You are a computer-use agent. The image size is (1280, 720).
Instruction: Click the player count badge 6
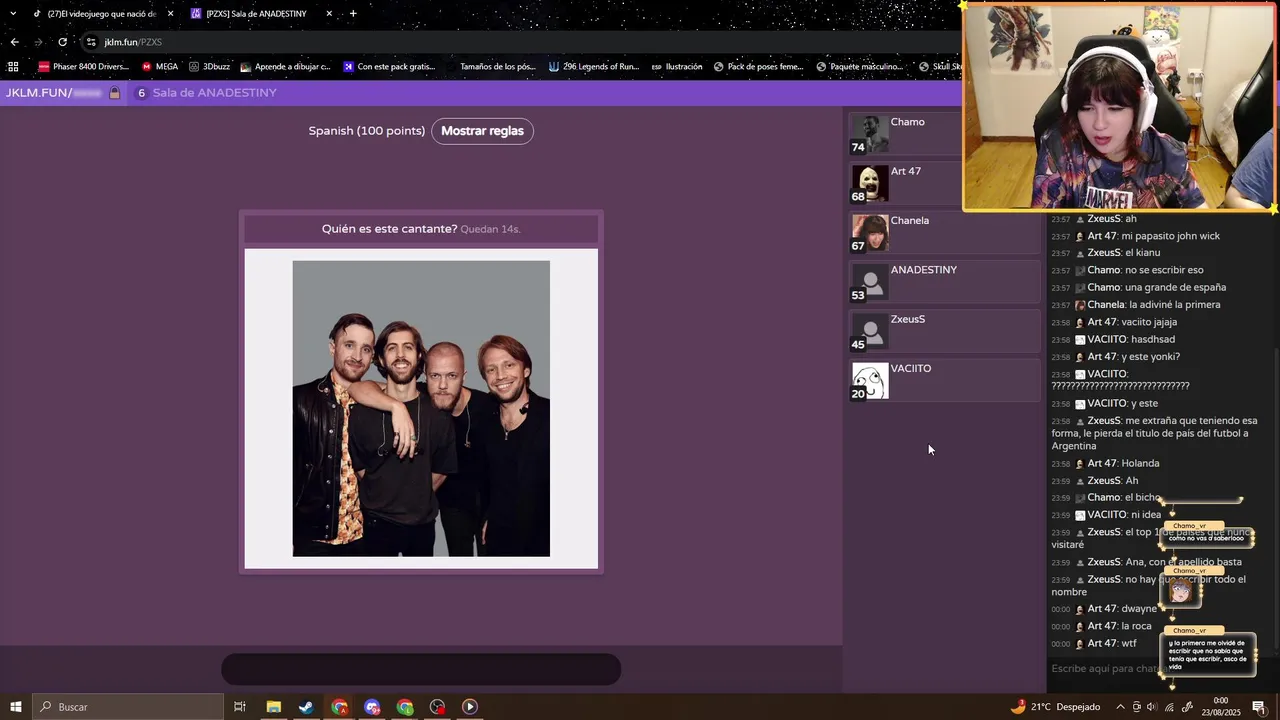(141, 93)
